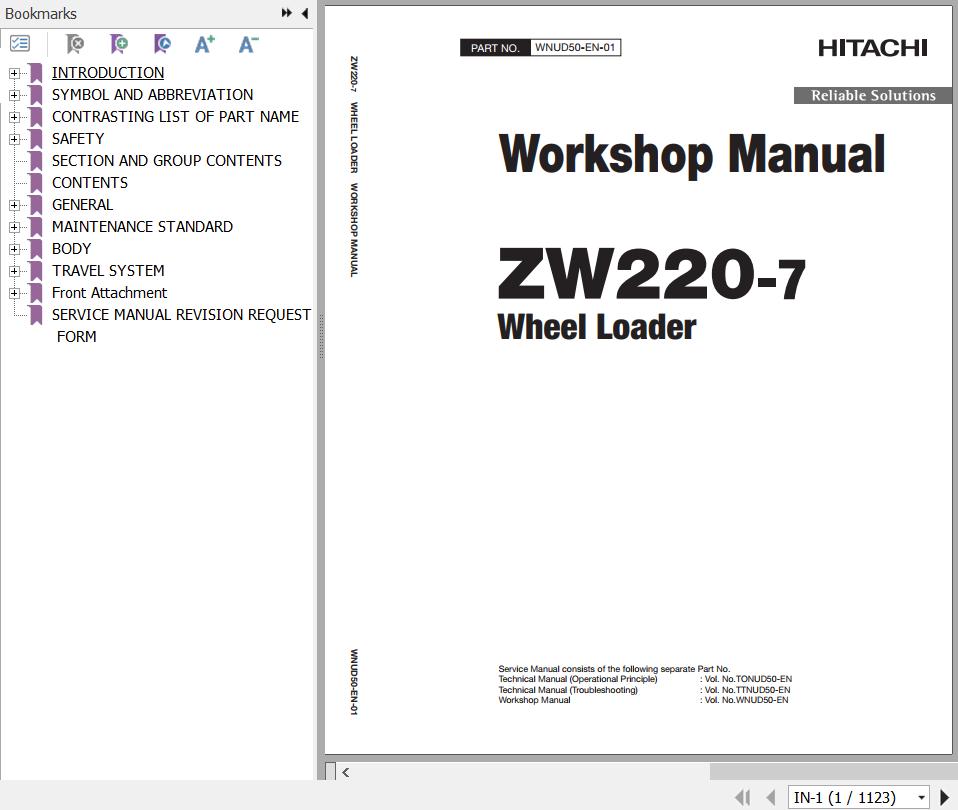Click the horizontal scrollbar track
This screenshot has width=958, height=810.
coord(834,772)
